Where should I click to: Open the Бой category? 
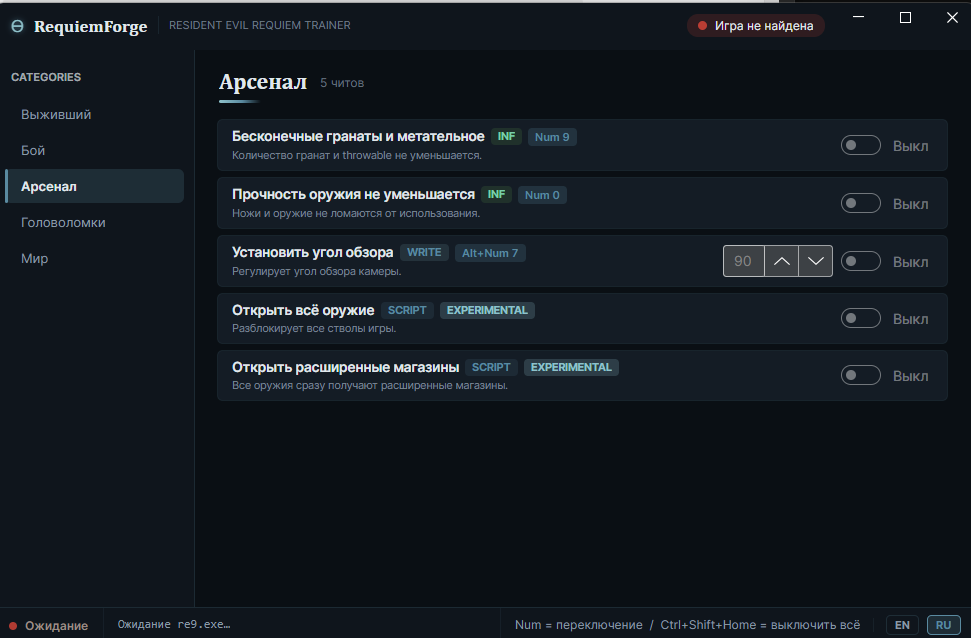coord(94,151)
